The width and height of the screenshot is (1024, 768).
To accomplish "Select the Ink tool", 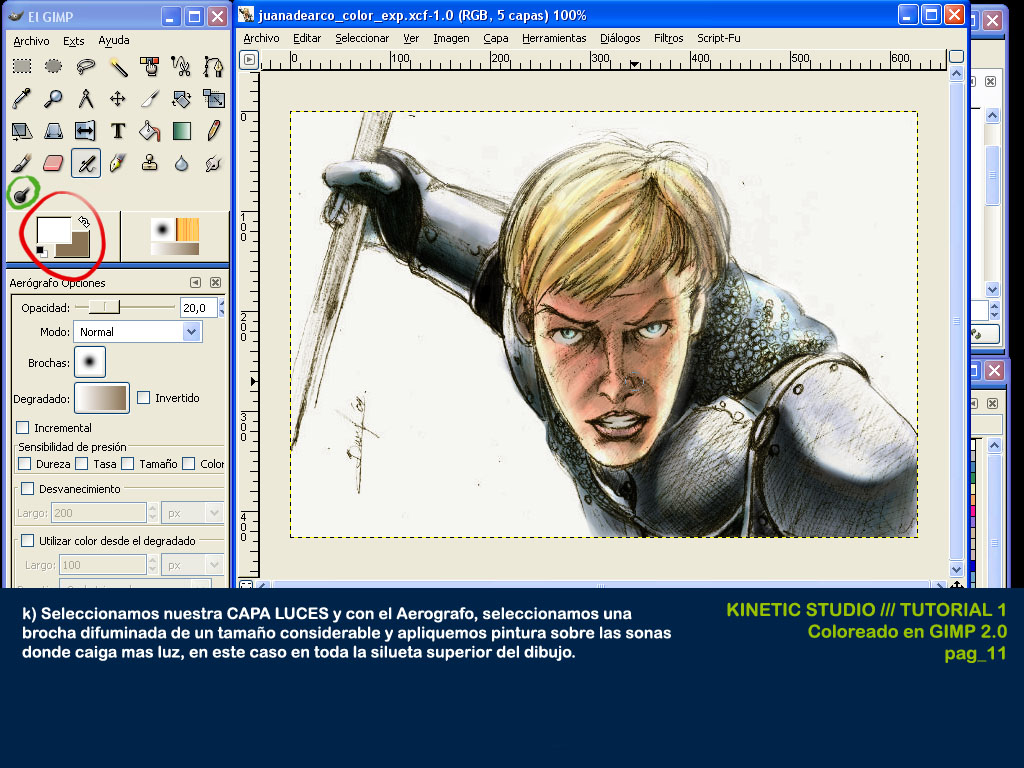I will [x=118, y=163].
